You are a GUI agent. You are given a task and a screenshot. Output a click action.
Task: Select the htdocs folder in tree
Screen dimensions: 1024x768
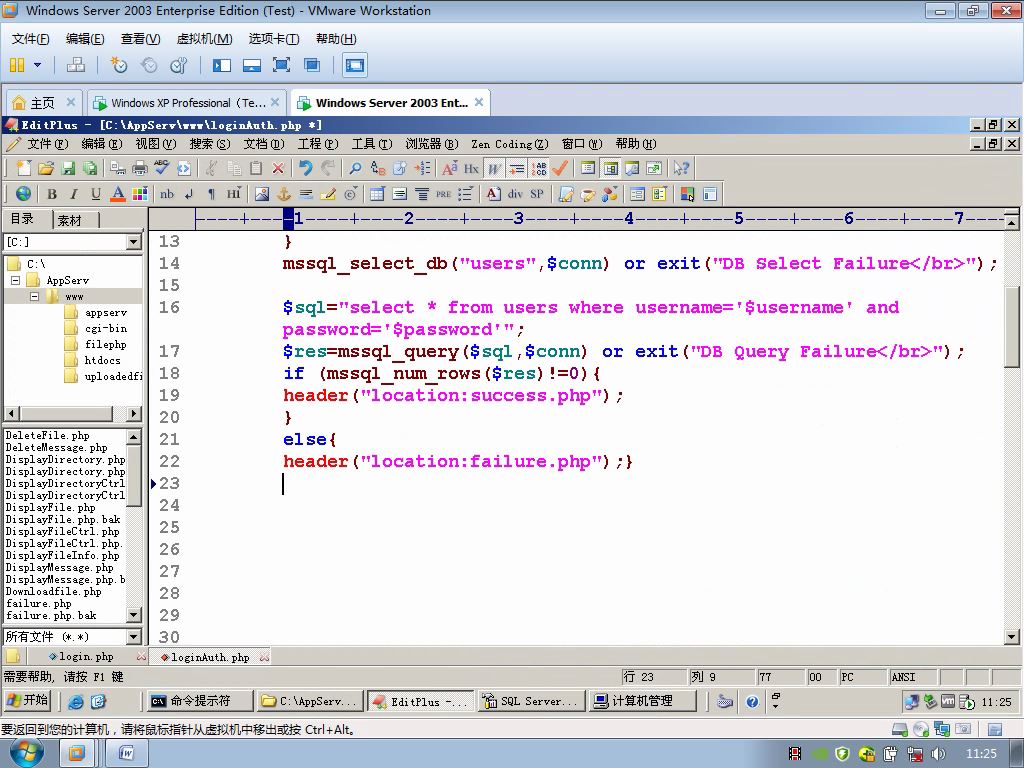[x=103, y=360]
